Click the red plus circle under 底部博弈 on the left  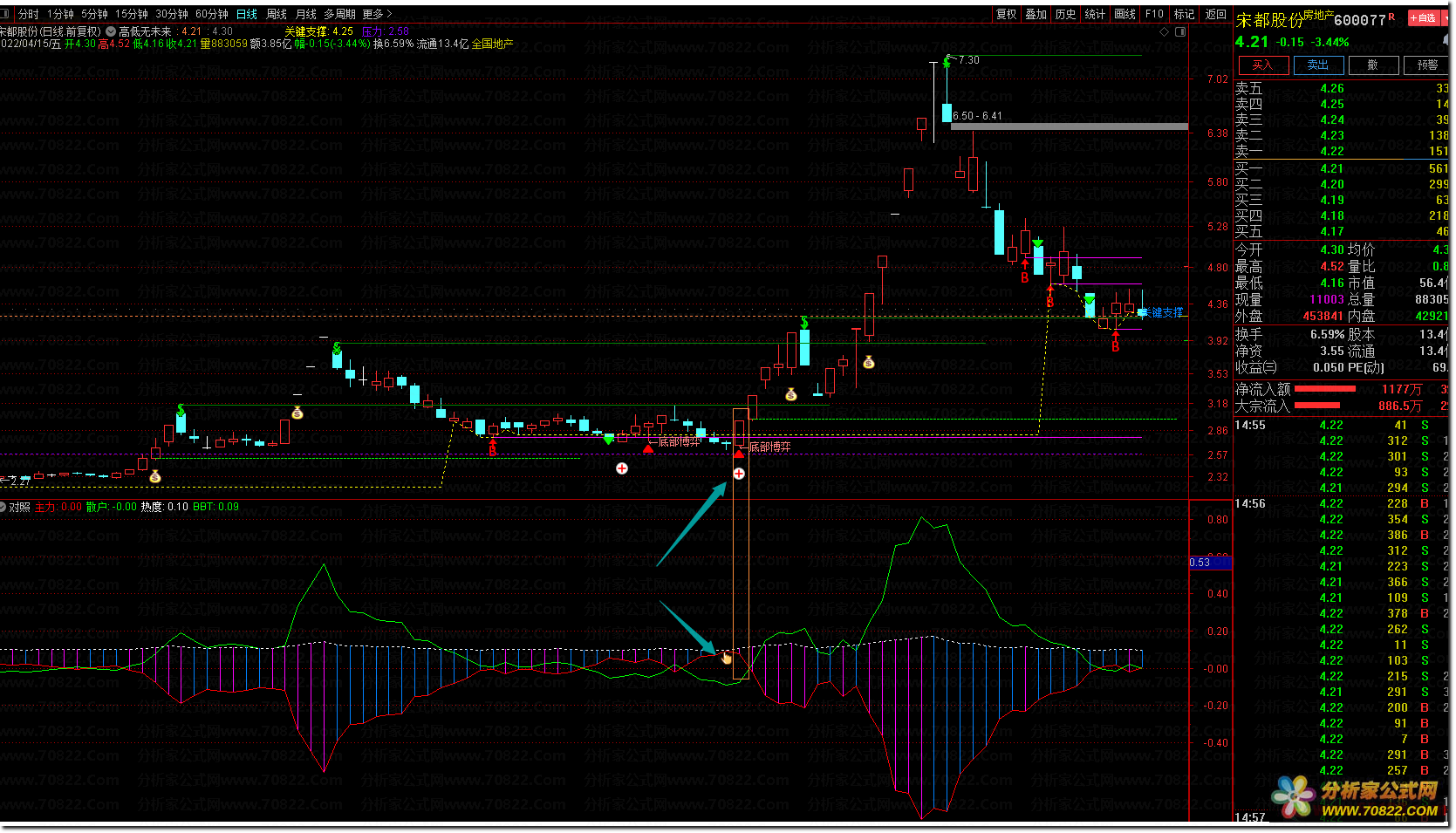[x=622, y=468]
